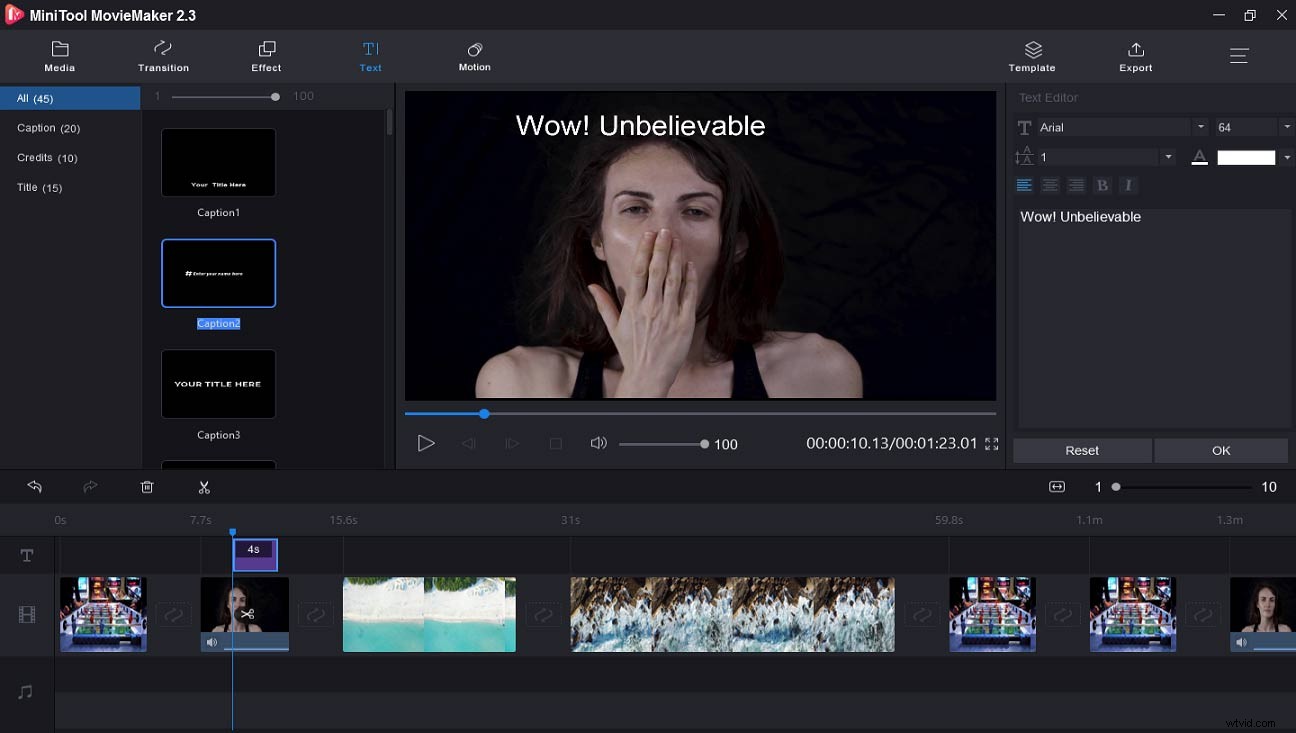Click the Export icon
This screenshot has width=1296, height=733.
point(1135,55)
